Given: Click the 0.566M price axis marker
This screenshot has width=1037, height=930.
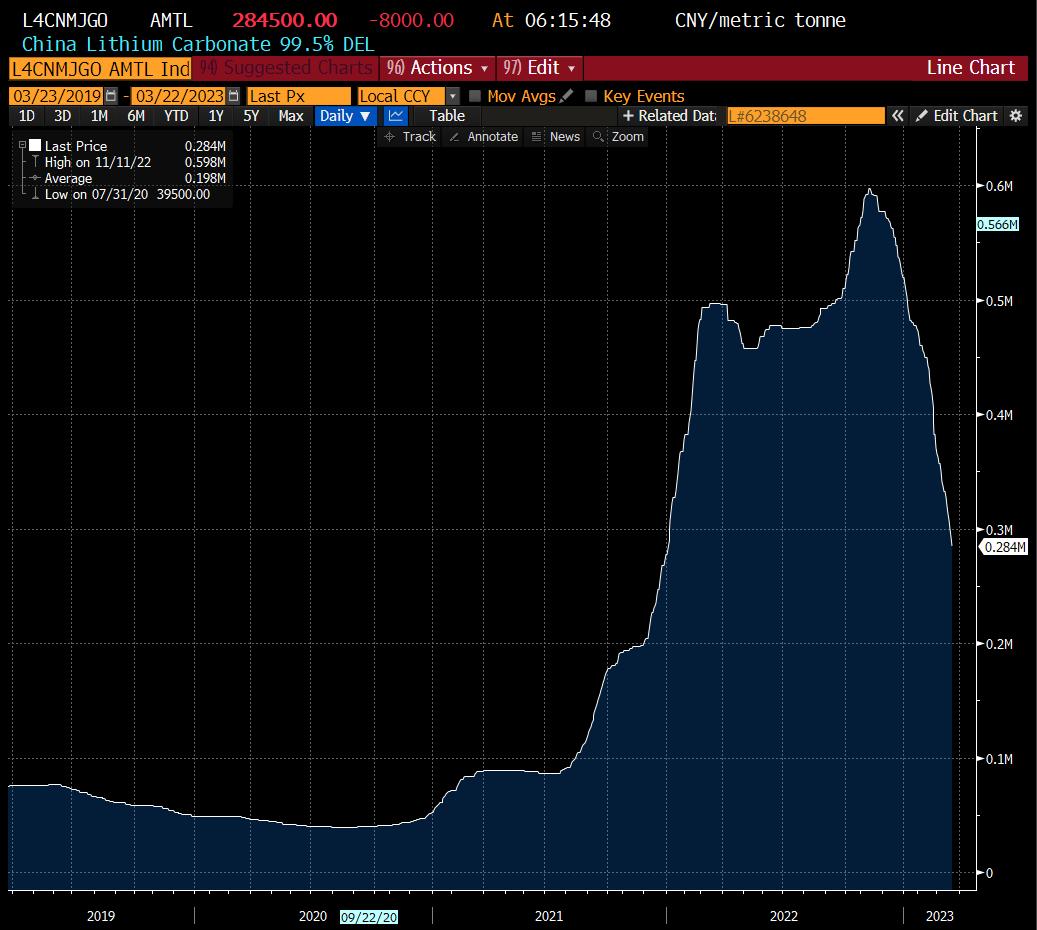Looking at the screenshot, I should coord(997,224).
